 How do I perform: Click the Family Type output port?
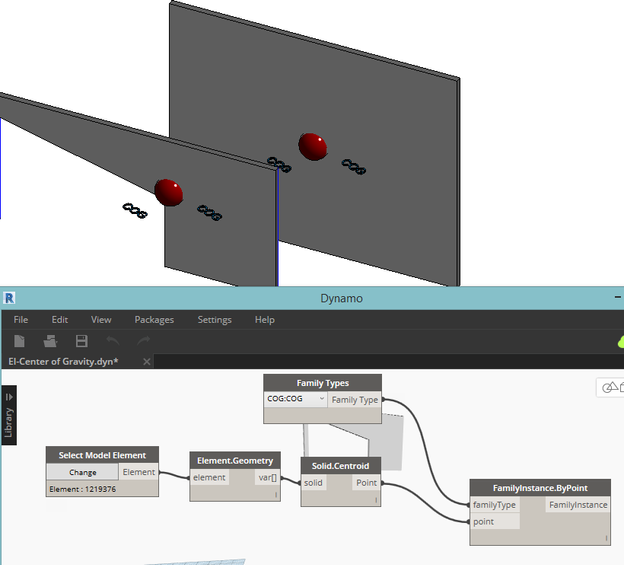coord(355,400)
